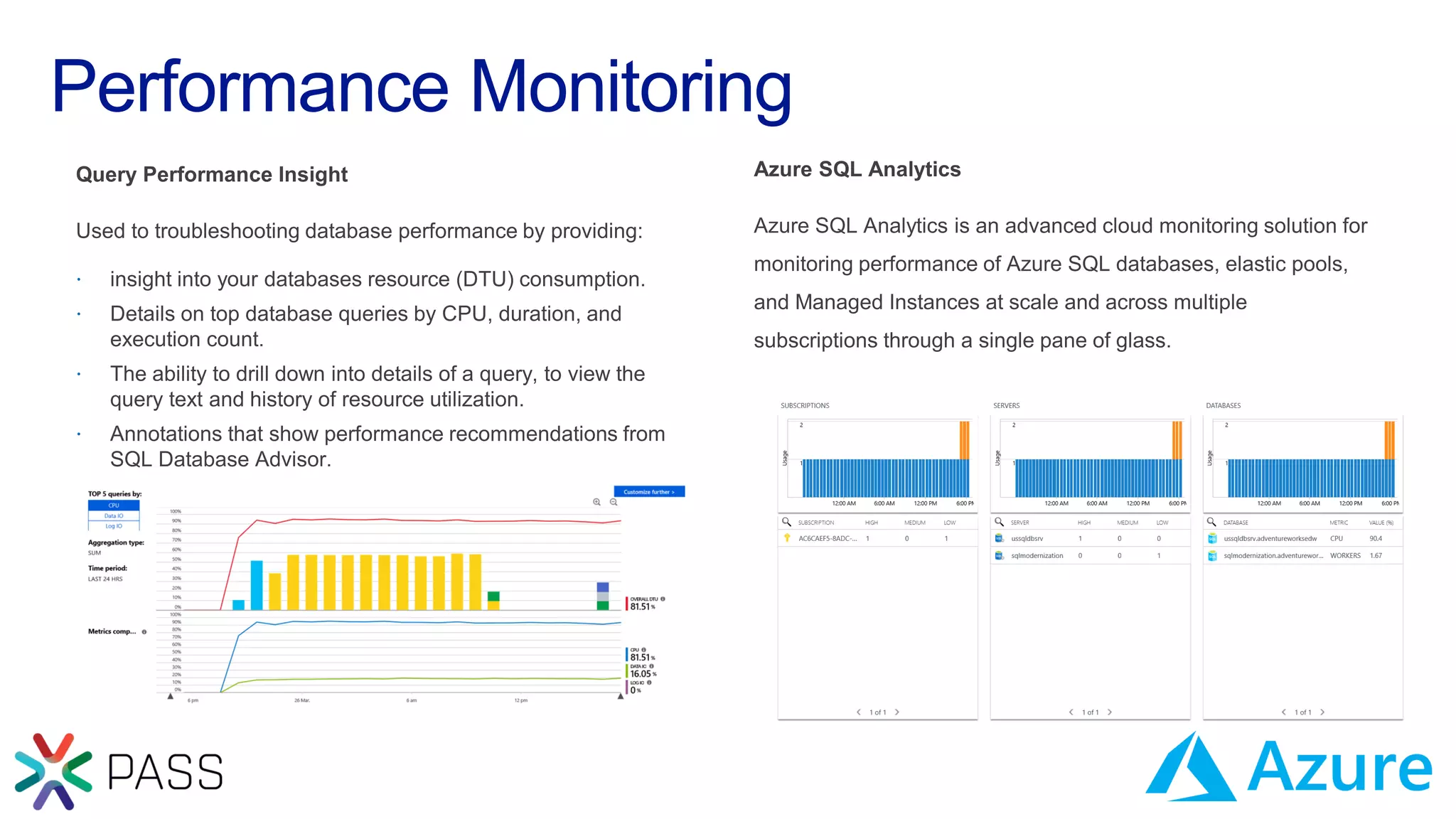This screenshot has width=1456, height=819.
Task: Go to next page in Servers panel
Action: pos(1110,712)
